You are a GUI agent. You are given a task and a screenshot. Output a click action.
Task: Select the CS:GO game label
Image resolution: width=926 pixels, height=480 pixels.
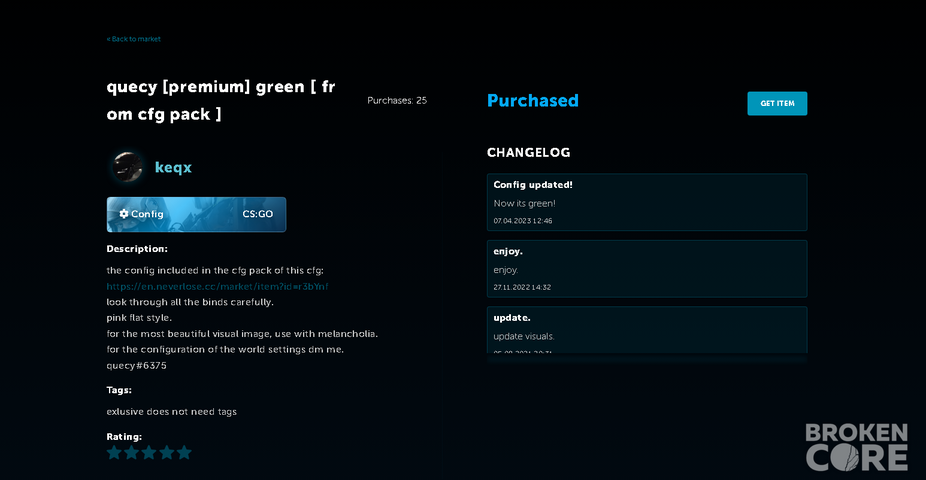[x=257, y=214]
